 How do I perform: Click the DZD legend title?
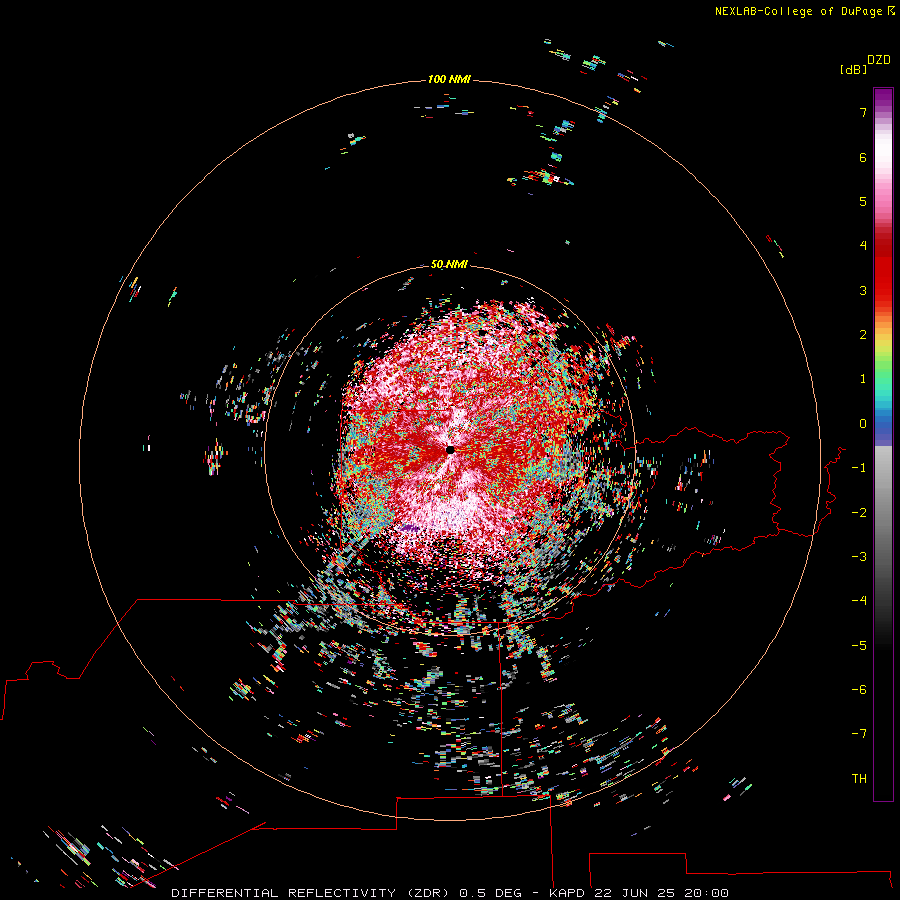pos(879,60)
